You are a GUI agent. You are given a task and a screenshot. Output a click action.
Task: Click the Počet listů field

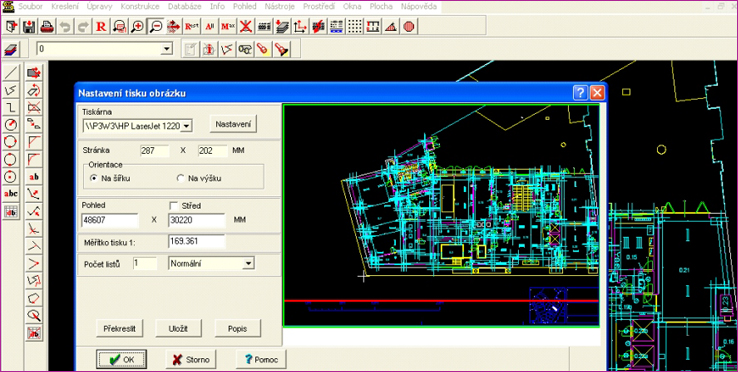(145, 264)
